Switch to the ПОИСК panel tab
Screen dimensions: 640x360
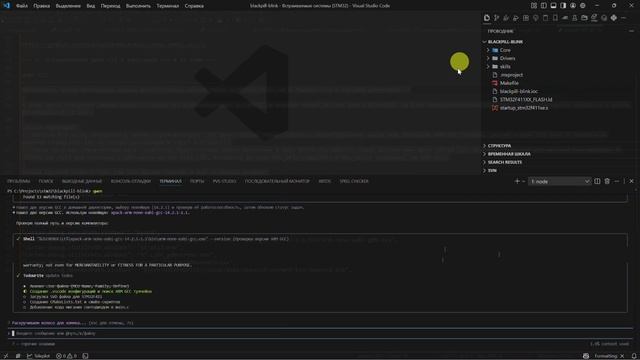tap(46, 181)
